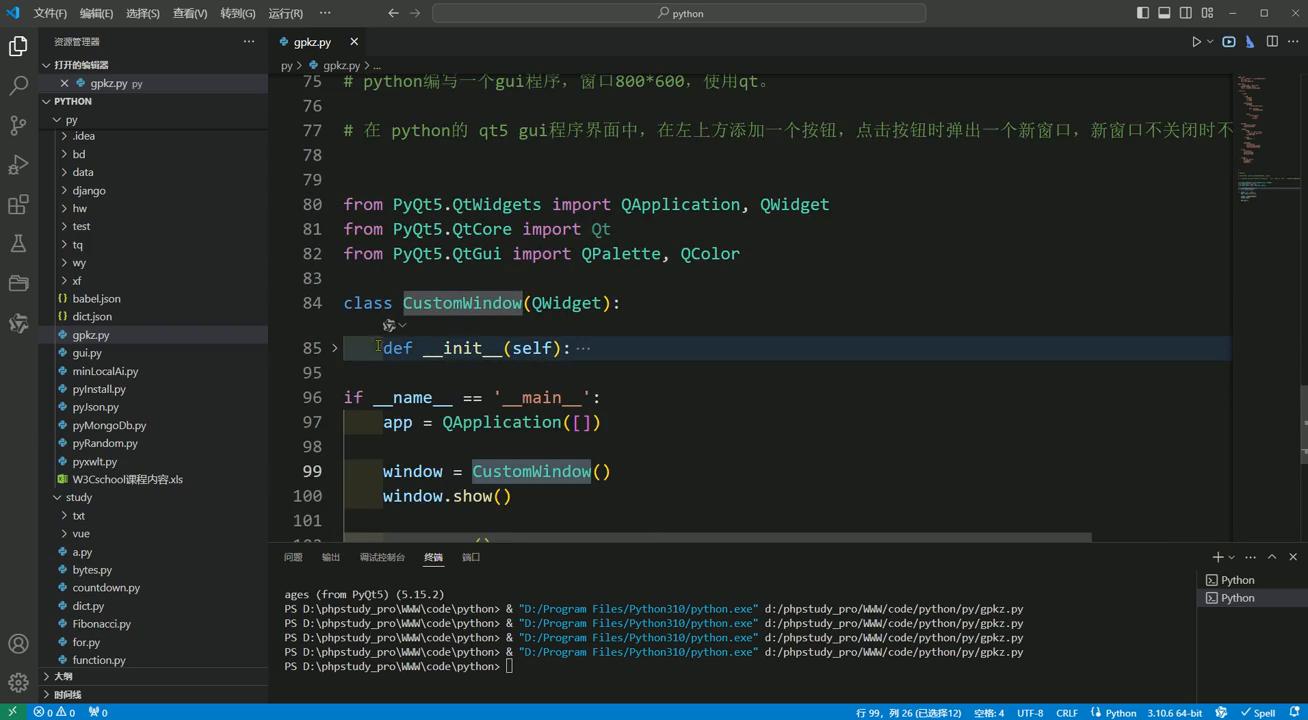This screenshot has width=1308, height=720.
Task: Click the blue cone assistant icon in editor toolbar
Action: [x=1250, y=42]
